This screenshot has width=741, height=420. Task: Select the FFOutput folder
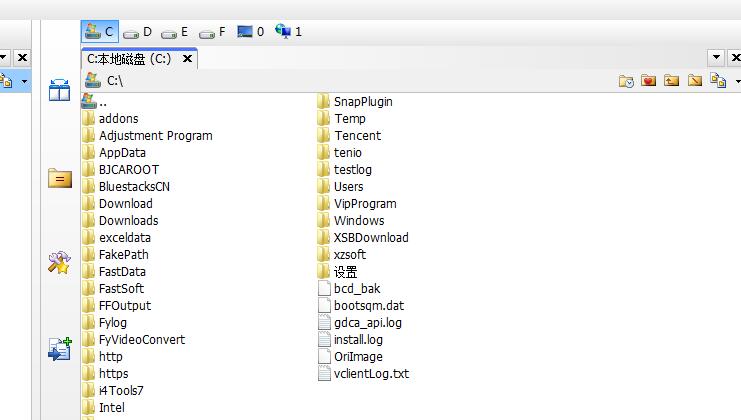pyautogui.click(x=116, y=306)
